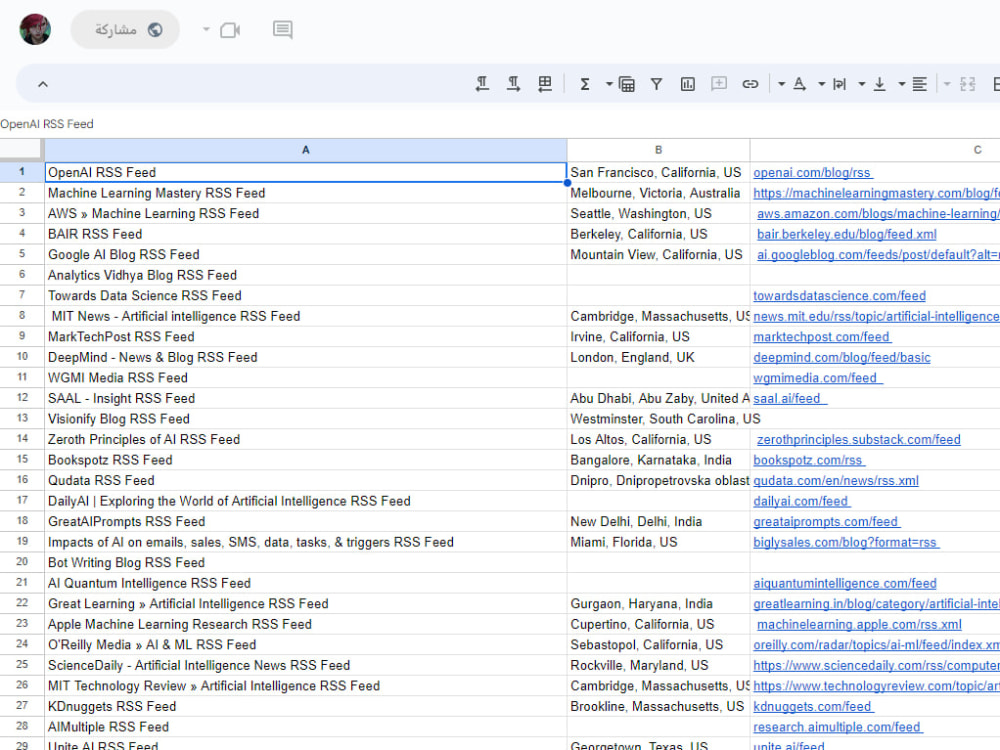The width and height of the screenshot is (1000, 750).
Task: Select the cell 'AIMultiple RSS Feed'
Action: coord(305,727)
